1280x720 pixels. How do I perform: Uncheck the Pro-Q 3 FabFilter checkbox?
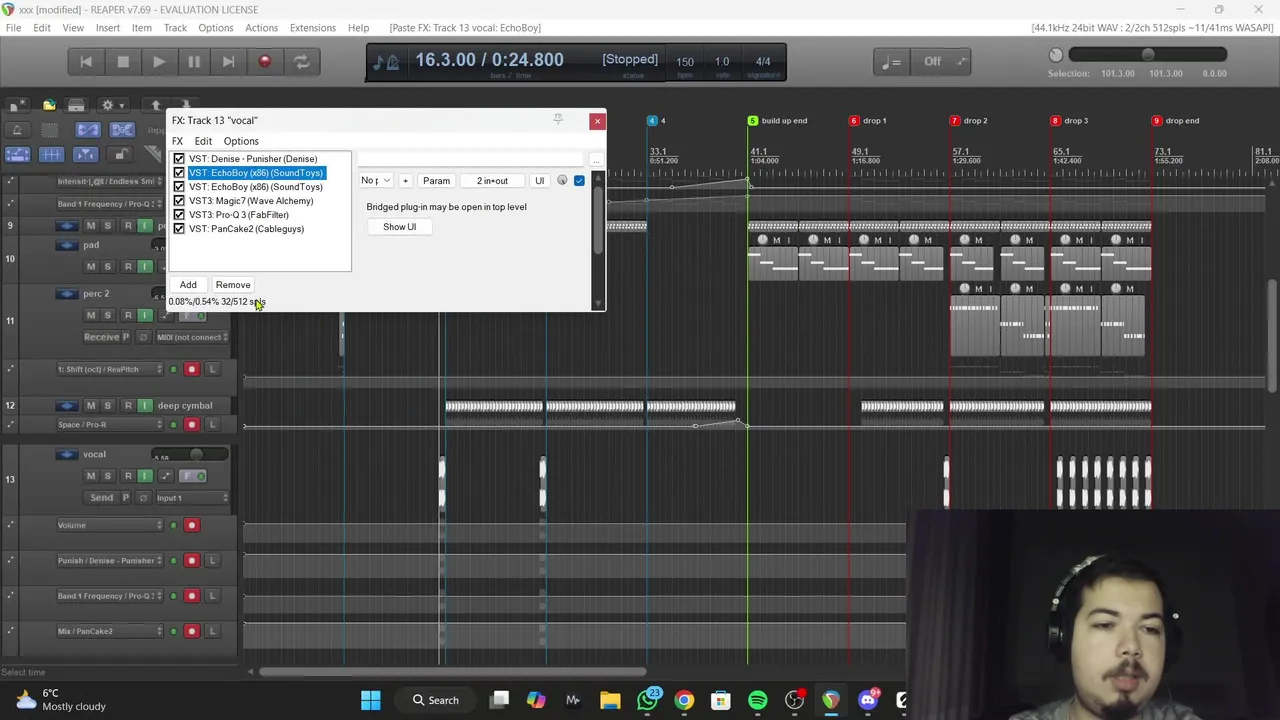click(x=179, y=215)
